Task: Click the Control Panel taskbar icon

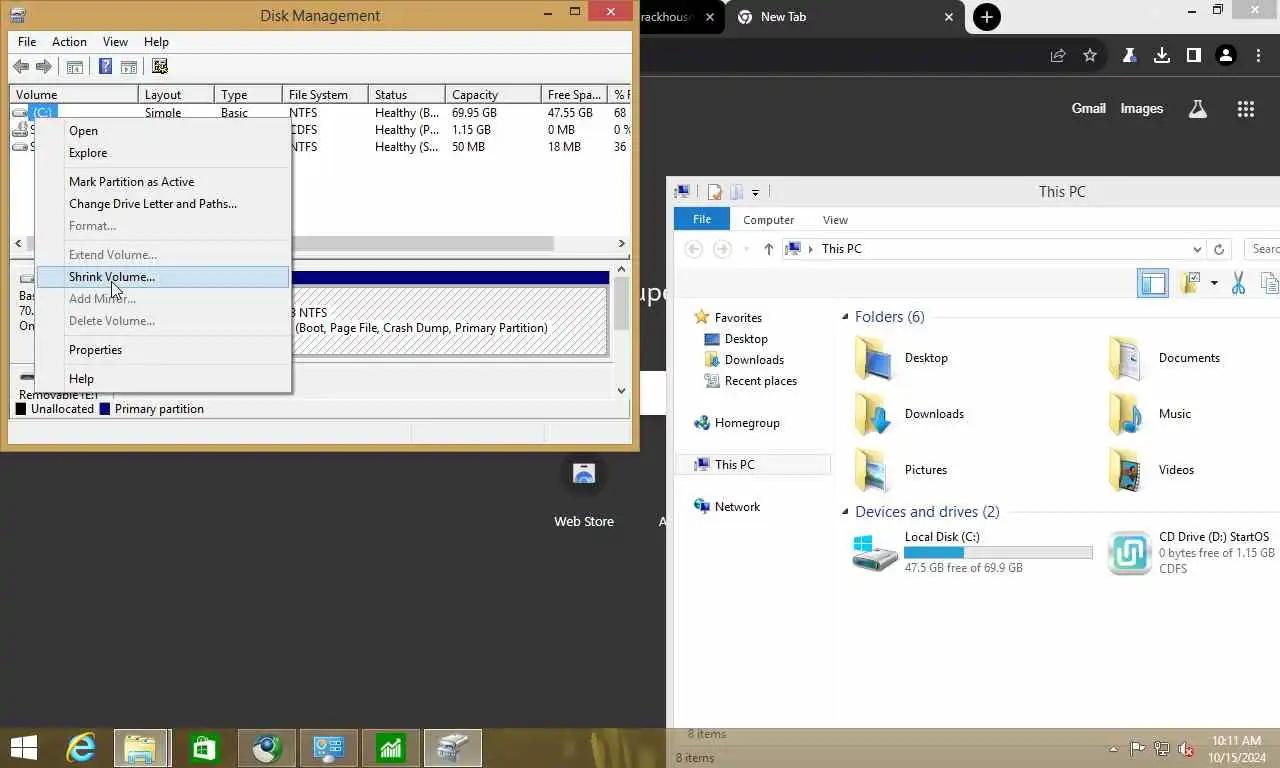Action: coord(328,748)
